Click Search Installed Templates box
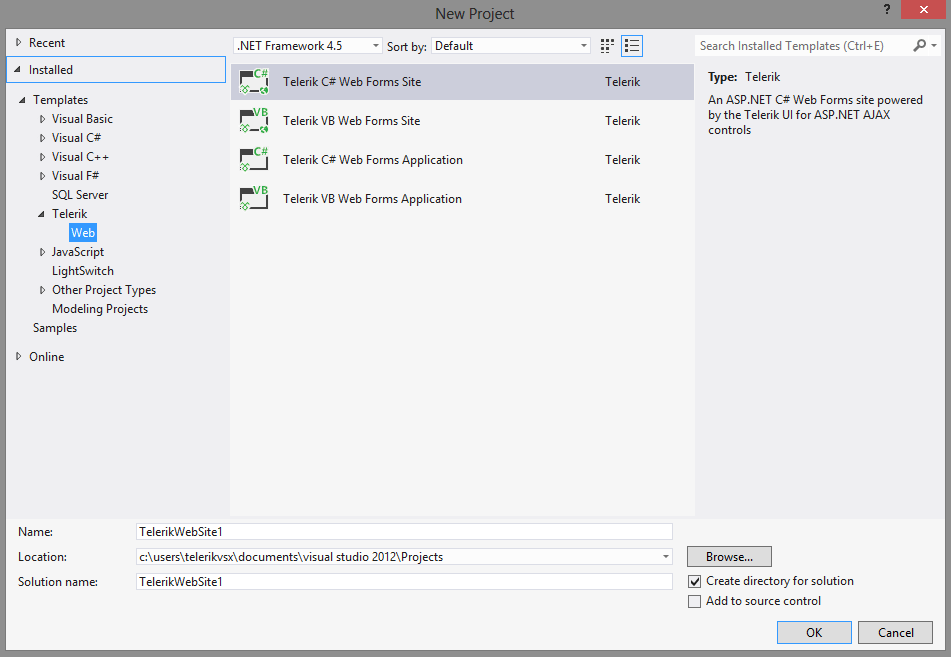This screenshot has height=657, width=951. coord(804,45)
